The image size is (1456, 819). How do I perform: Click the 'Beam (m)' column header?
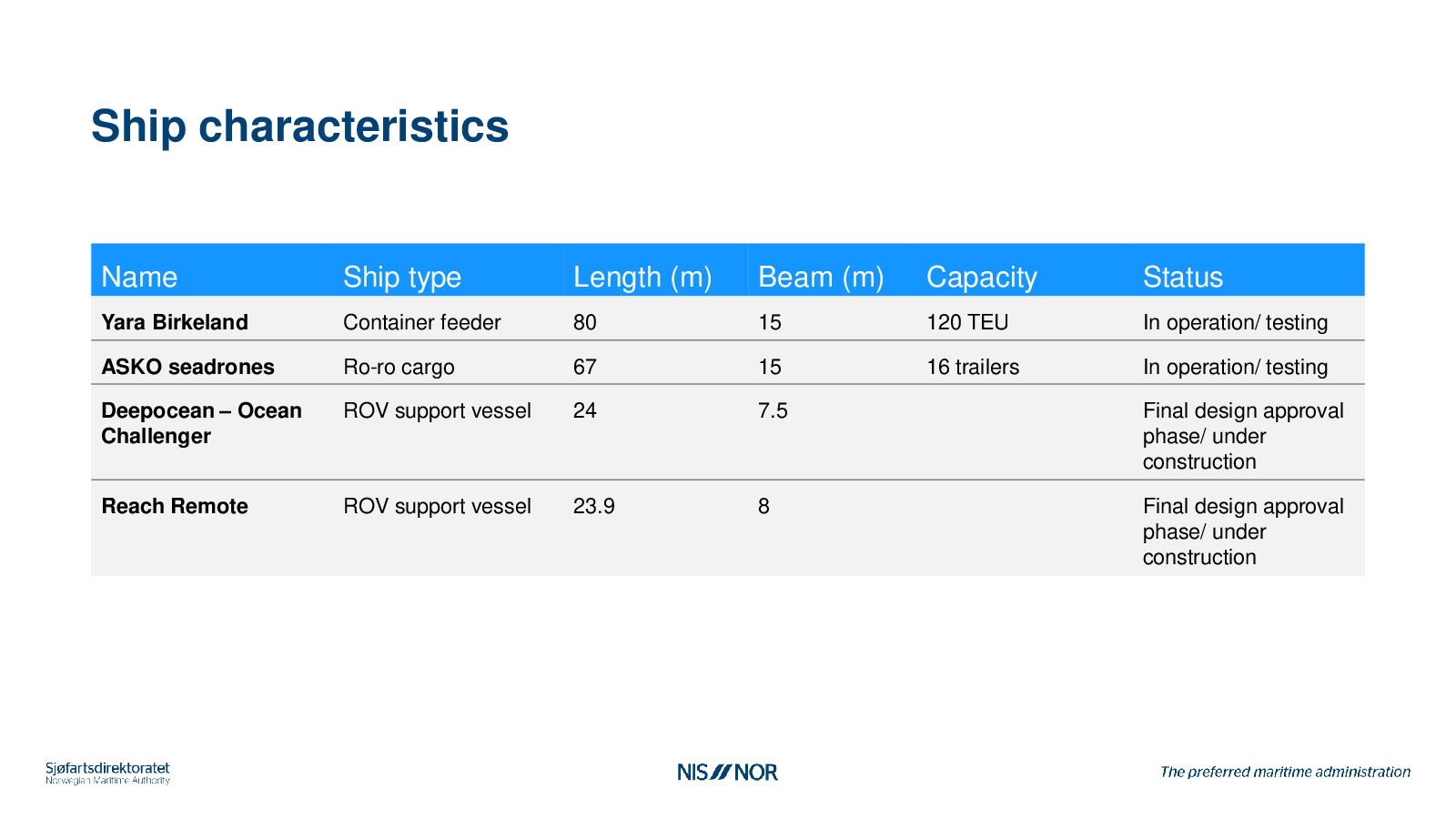(821, 277)
